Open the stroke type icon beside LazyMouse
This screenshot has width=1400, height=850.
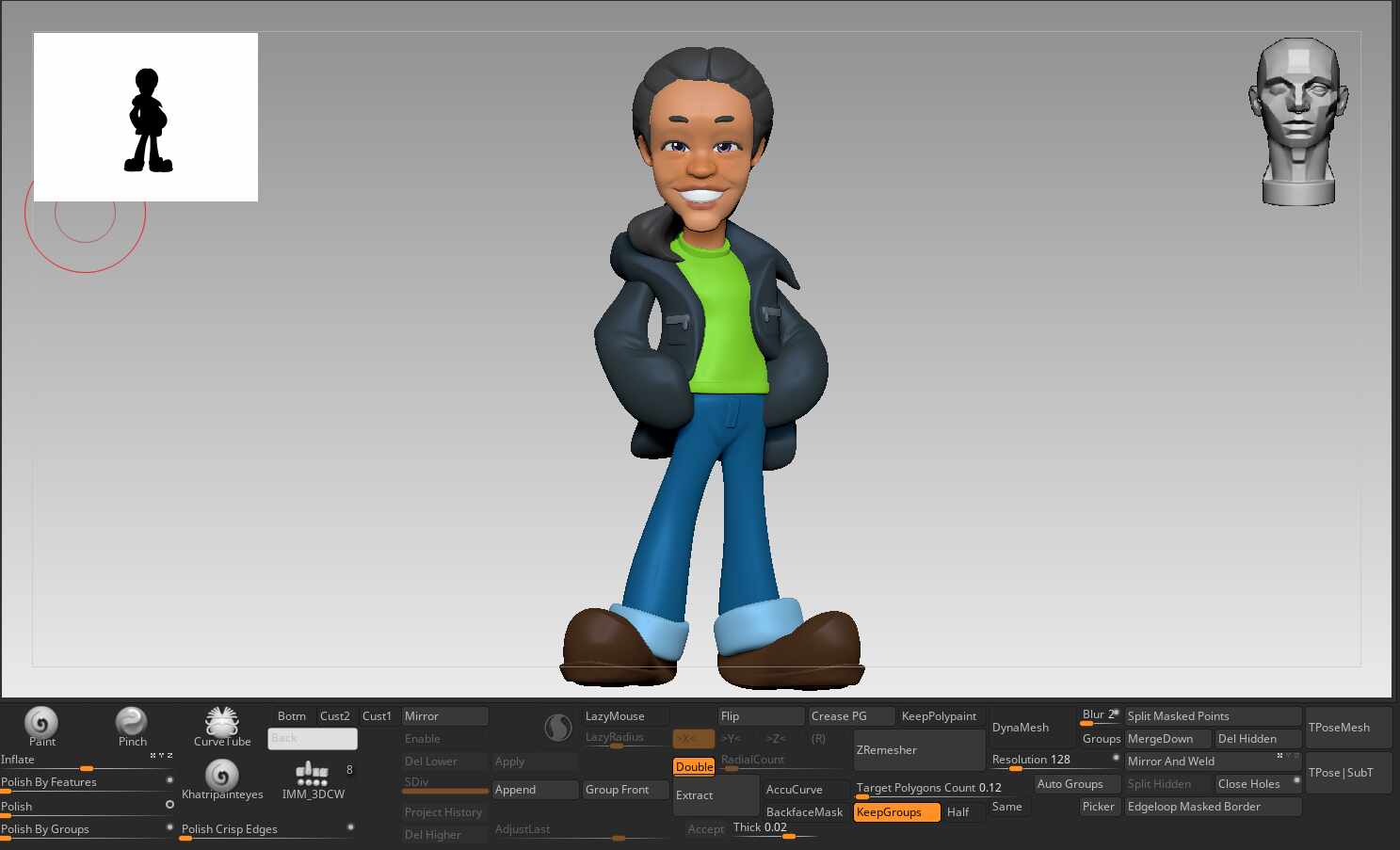click(558, 728)
